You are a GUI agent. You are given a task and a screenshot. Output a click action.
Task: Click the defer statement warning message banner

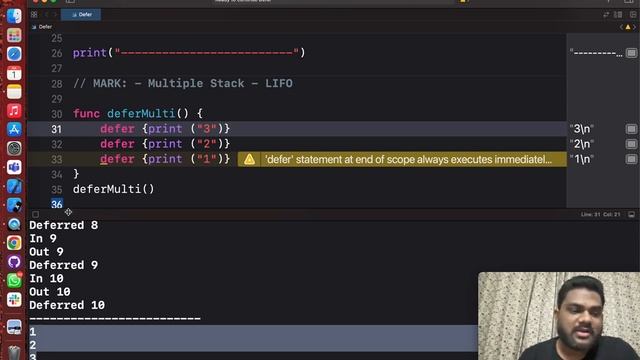pyautogui.click(x=402, y=159)
